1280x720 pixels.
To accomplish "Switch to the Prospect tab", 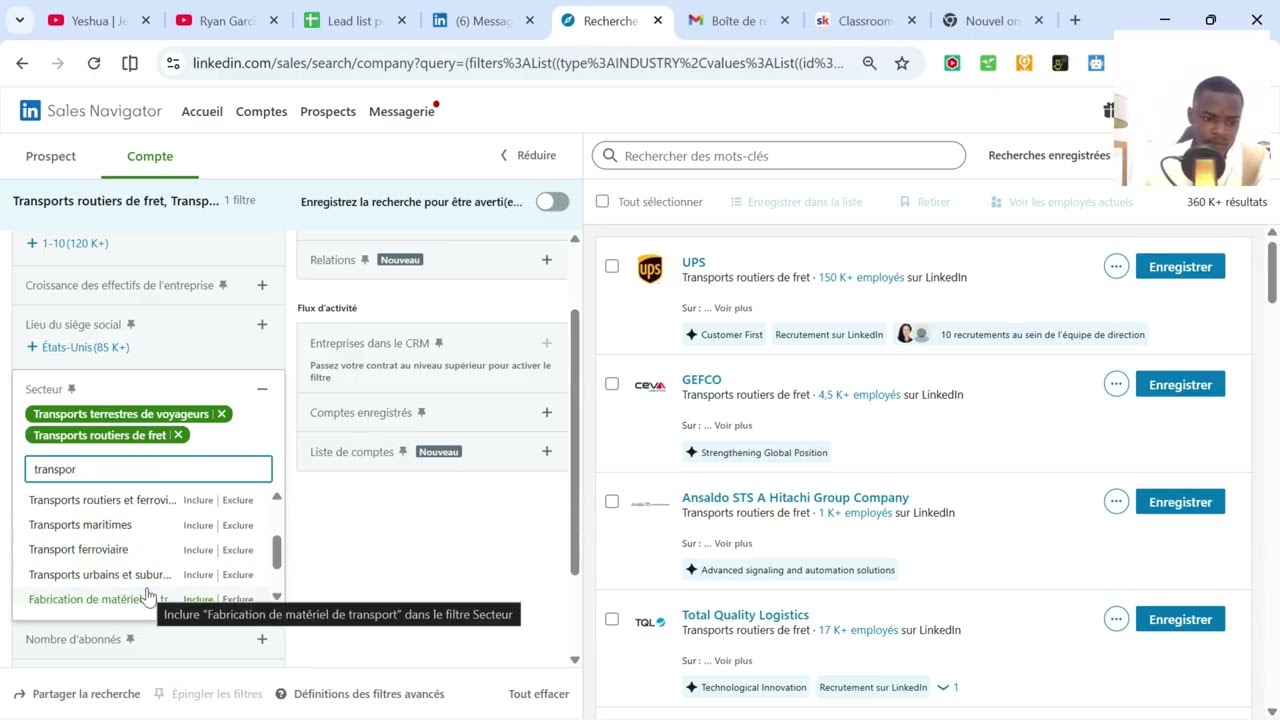I will click(51, 156).
